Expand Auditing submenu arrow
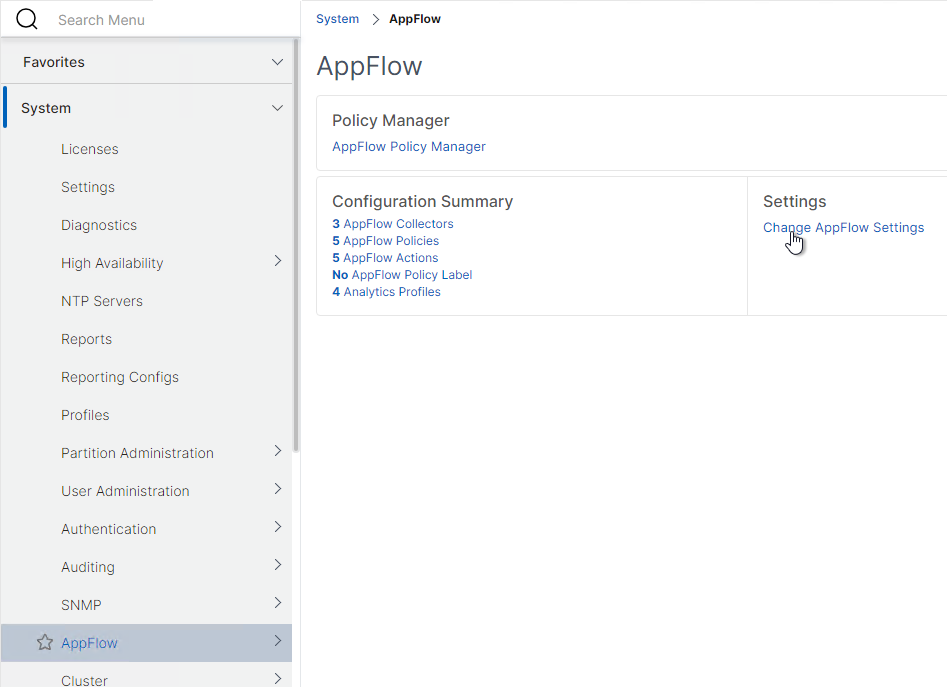The width and height of the screenshot is (947, 687). click(x=278, y=565)
